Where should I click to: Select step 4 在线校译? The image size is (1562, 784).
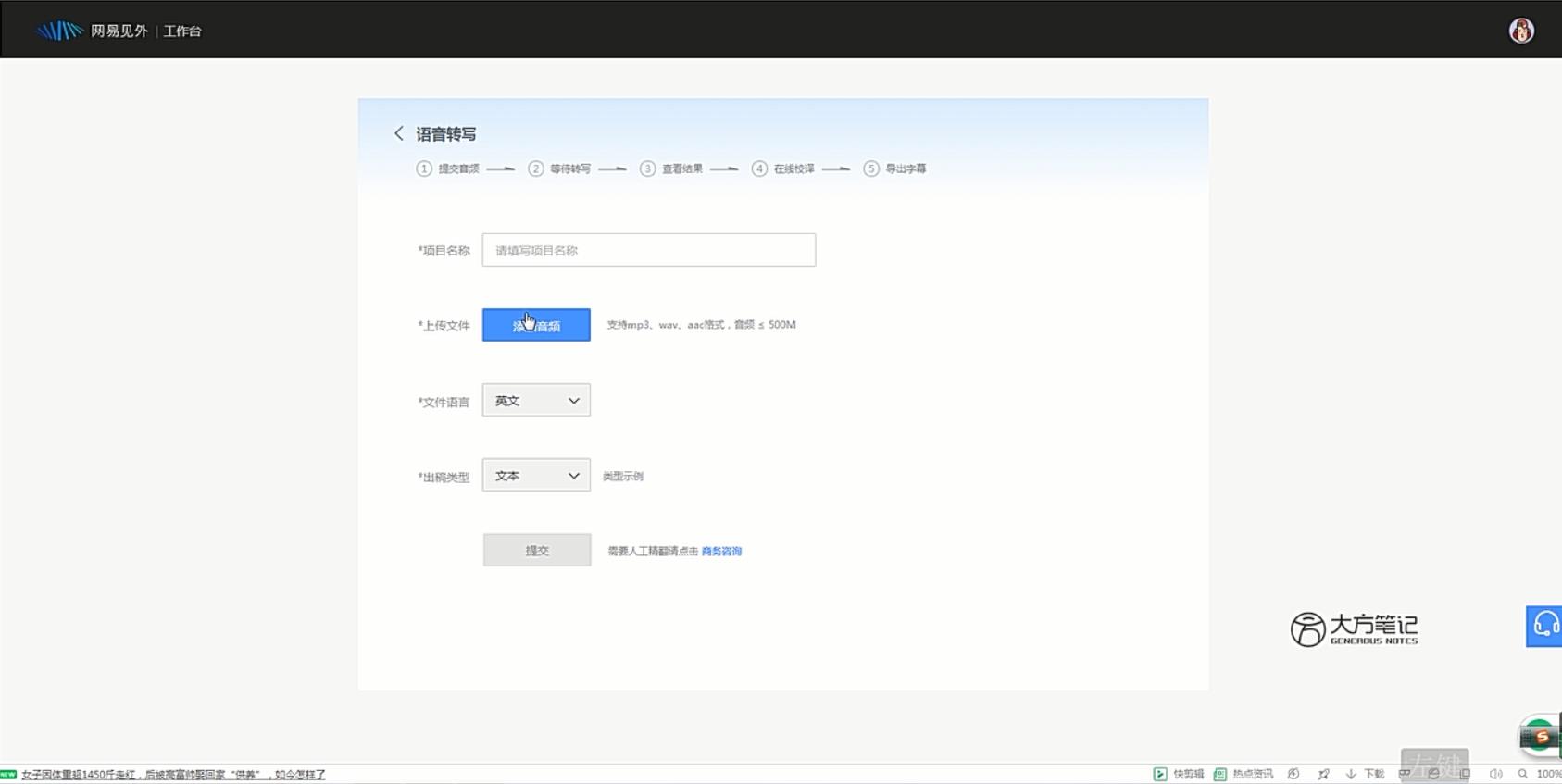783,168
